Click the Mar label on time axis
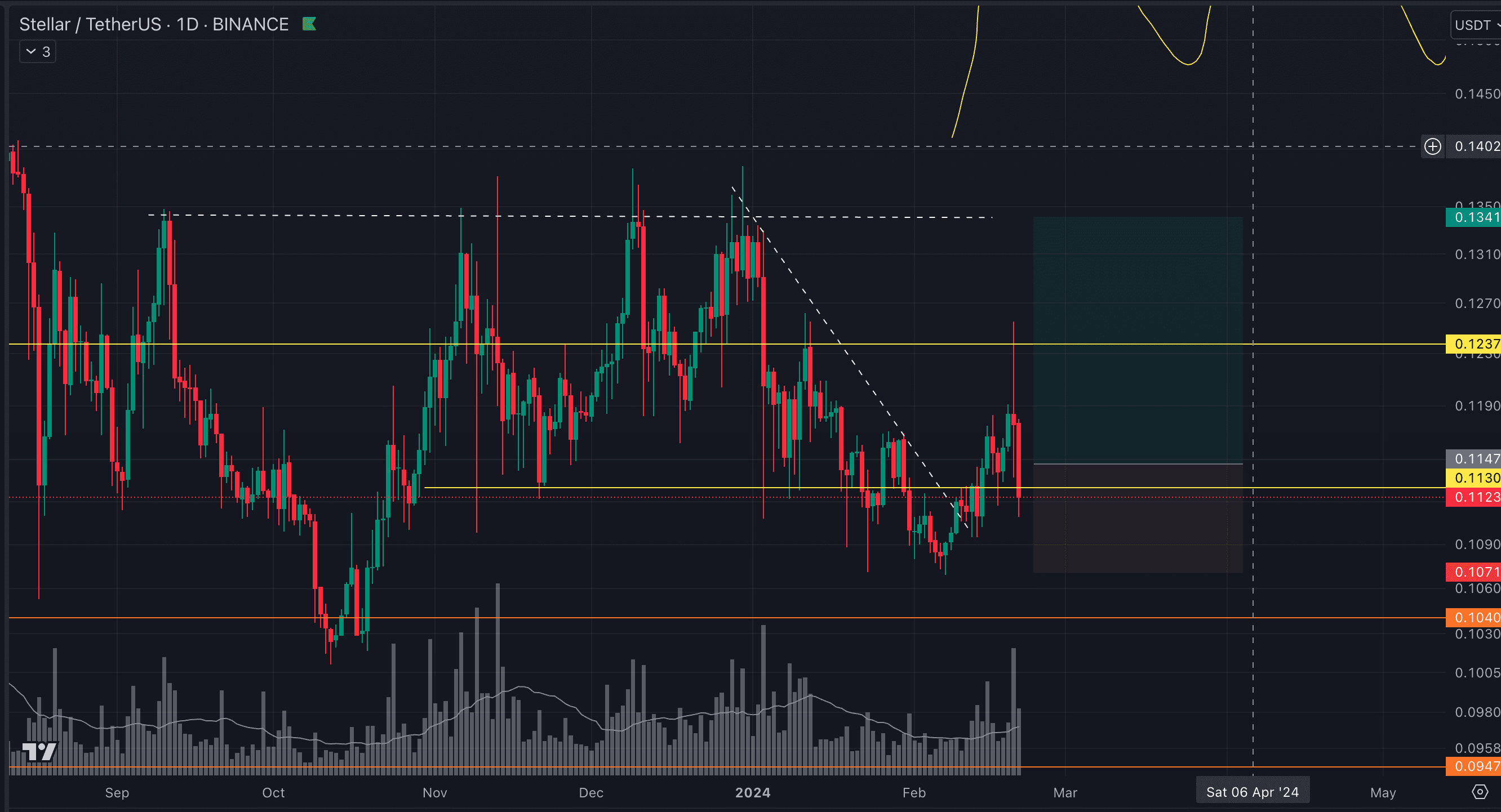The height and width of the screenshot is (812, 1501). pyautogui.click(x=1065, y=792)
